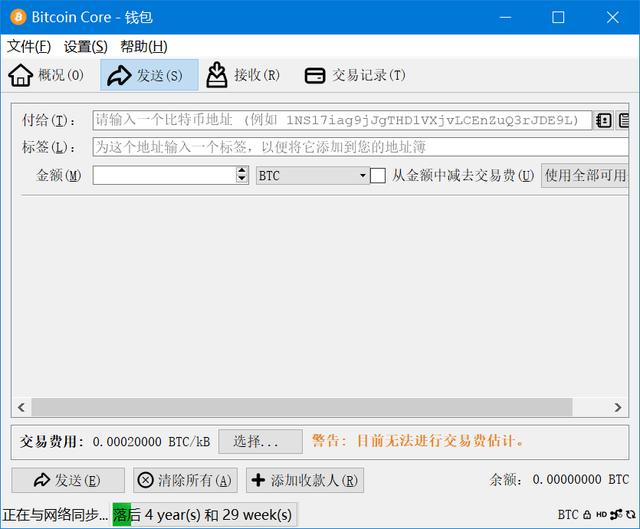The height and width of the screenshot is (529, 640).
Task: Tick 从金额中减去交易费(U) checkbox
Action: click(378, 176)
